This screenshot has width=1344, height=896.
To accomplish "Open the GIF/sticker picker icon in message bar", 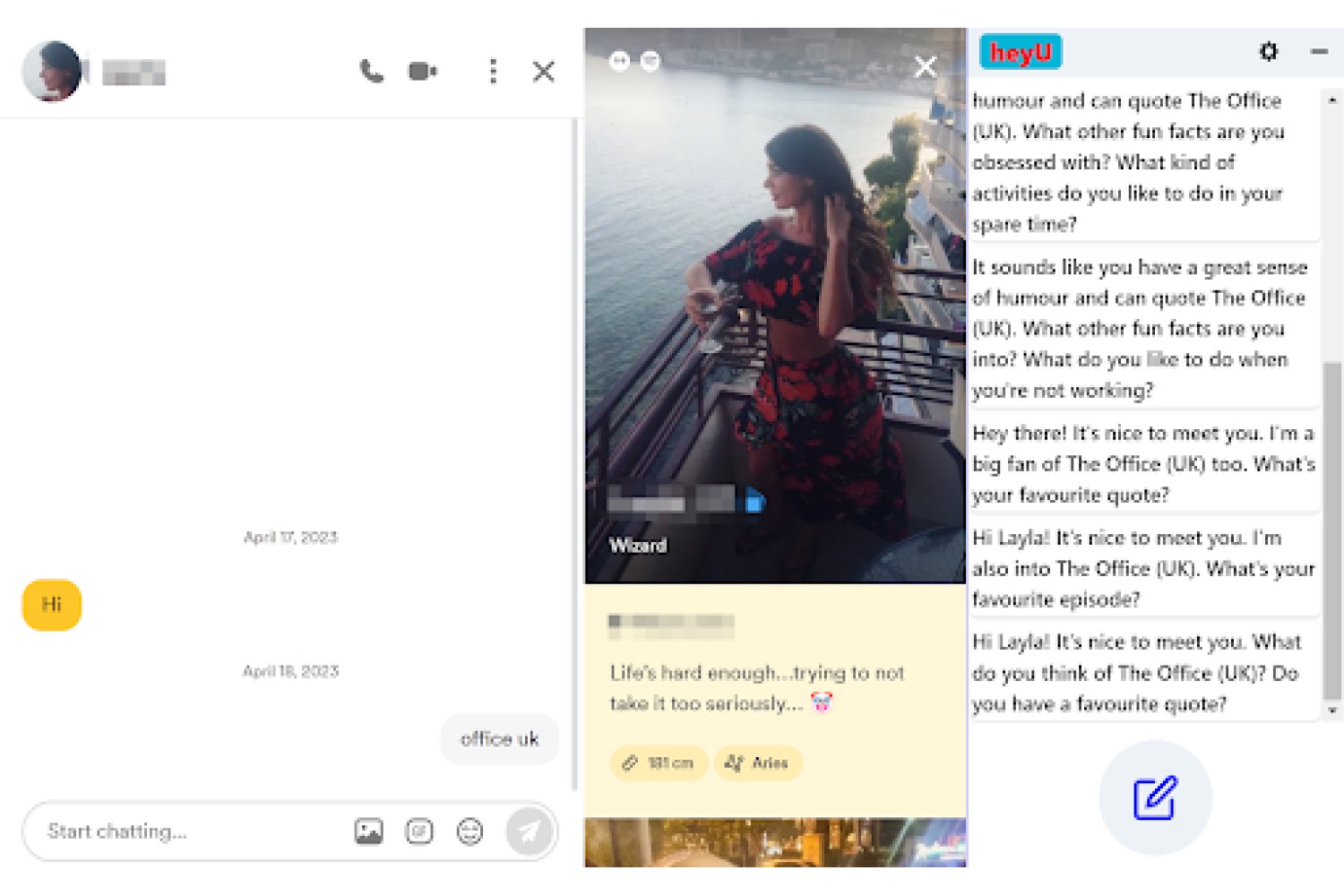I will tap(418, 831).
